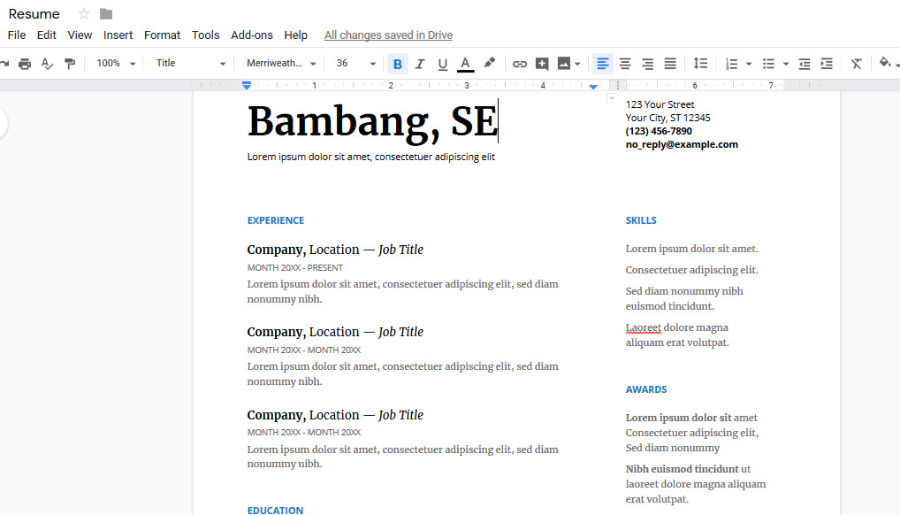Click the redo arrow icon
This screenshot has width=900, height=515.
5,63
